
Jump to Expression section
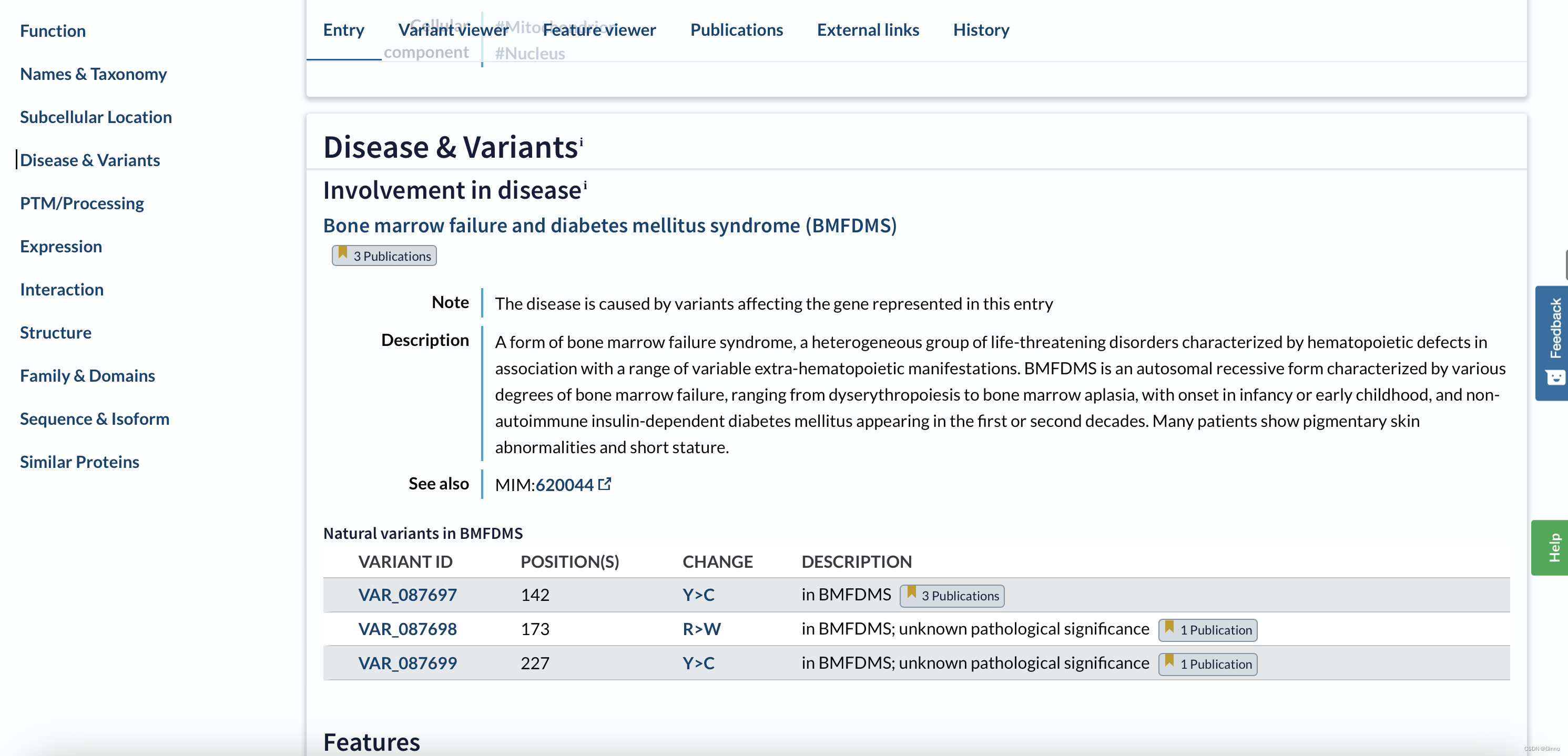pos(61,247)
